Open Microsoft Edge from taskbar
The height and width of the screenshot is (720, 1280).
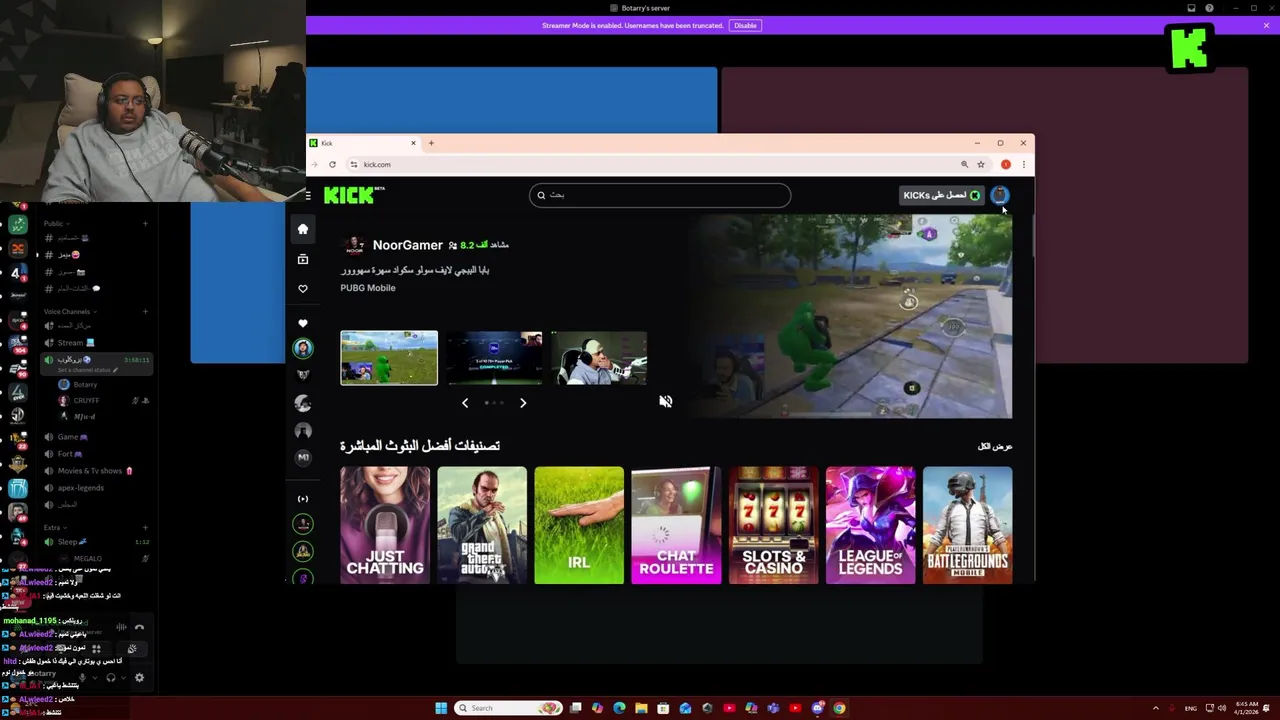tap(619, 708)
